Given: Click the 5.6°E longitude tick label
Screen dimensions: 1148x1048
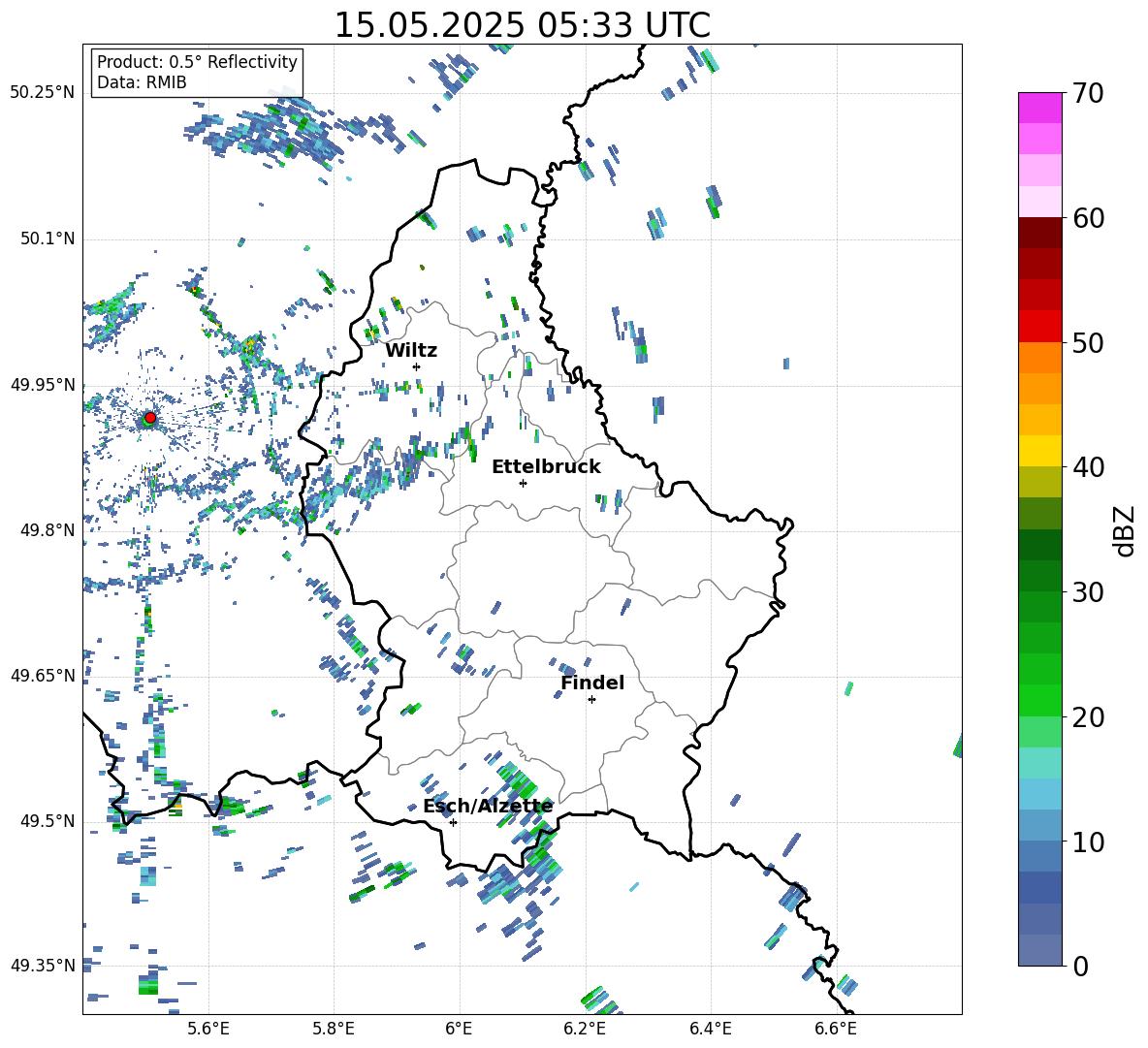Looking at the screenshot, I should 208,1029.
